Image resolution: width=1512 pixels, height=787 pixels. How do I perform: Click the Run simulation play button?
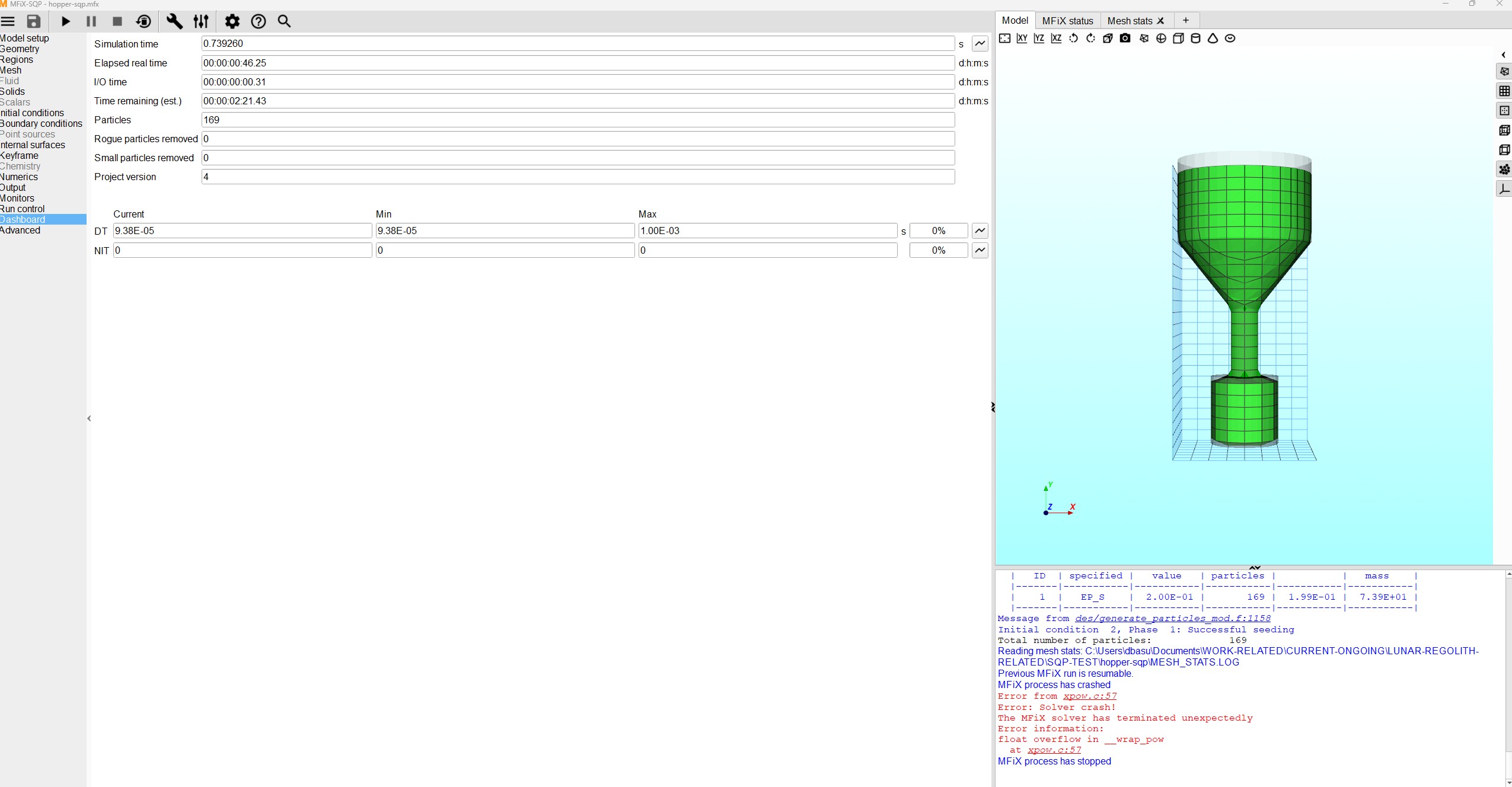point(66,21)
